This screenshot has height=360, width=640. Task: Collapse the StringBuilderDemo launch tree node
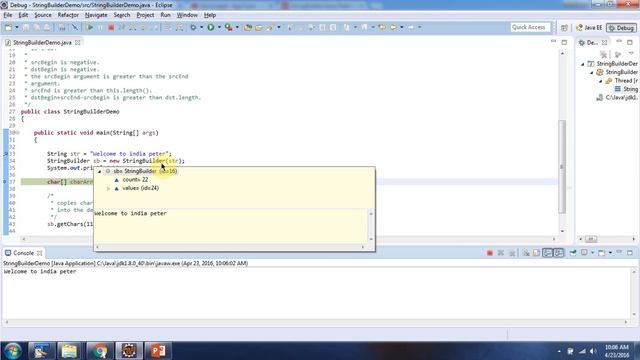click(583, 64)
